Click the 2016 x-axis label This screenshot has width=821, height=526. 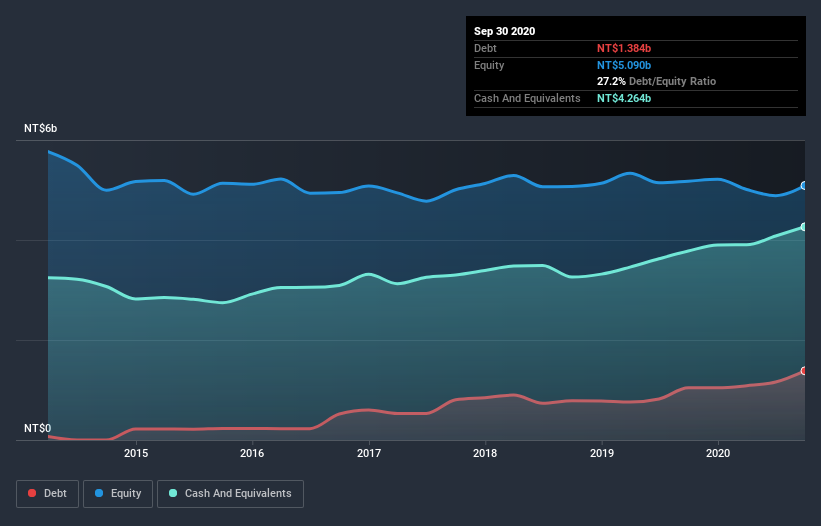click(252, 453)
